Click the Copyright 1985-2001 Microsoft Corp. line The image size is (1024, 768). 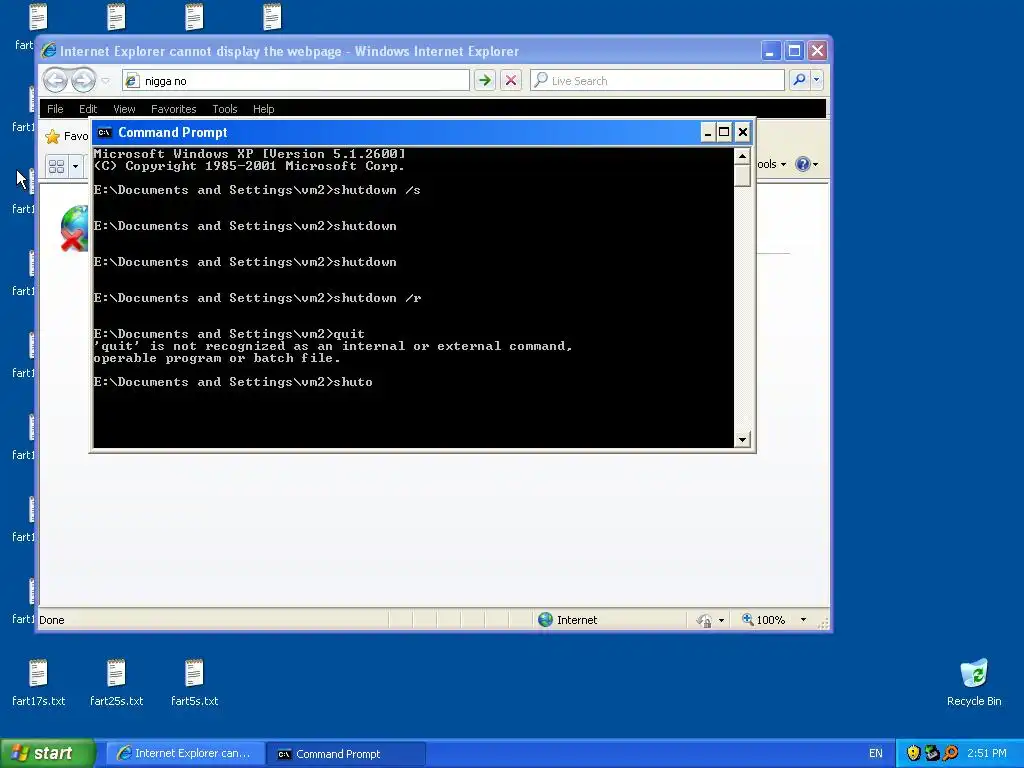(249, 166)
